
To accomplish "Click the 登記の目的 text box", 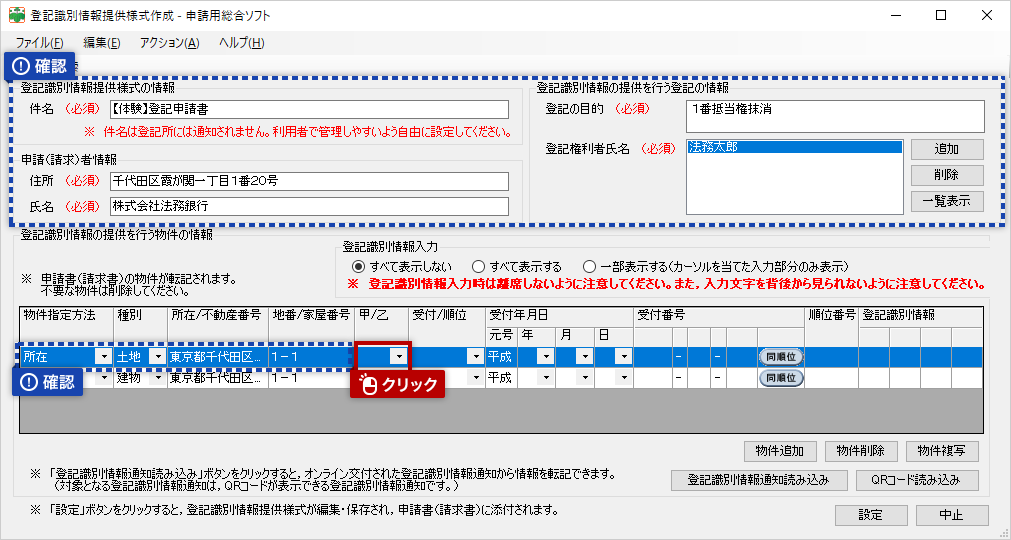I will (835, 116).
